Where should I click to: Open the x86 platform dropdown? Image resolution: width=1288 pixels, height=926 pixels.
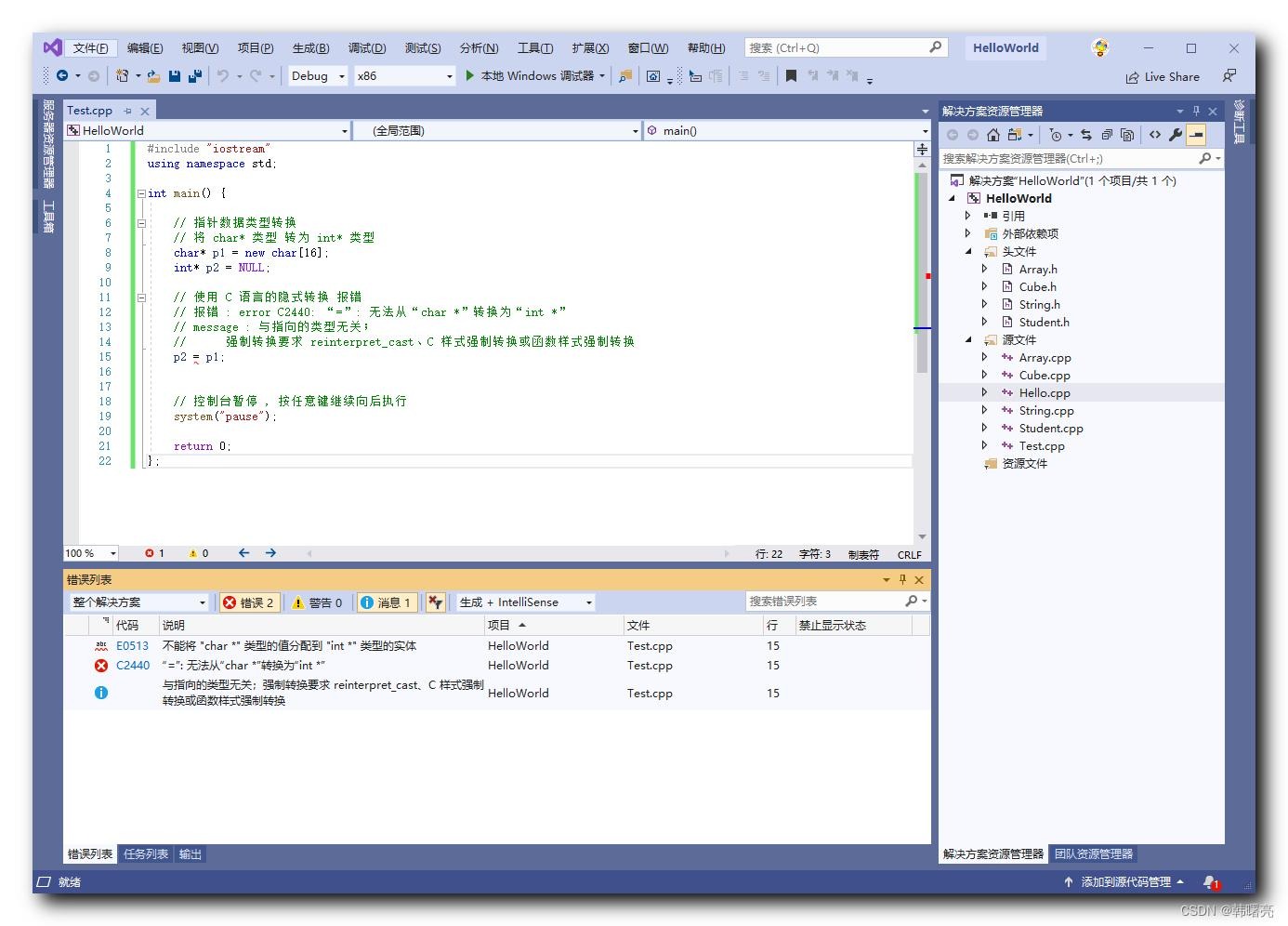pyautogui.click(x=405, y=76)
